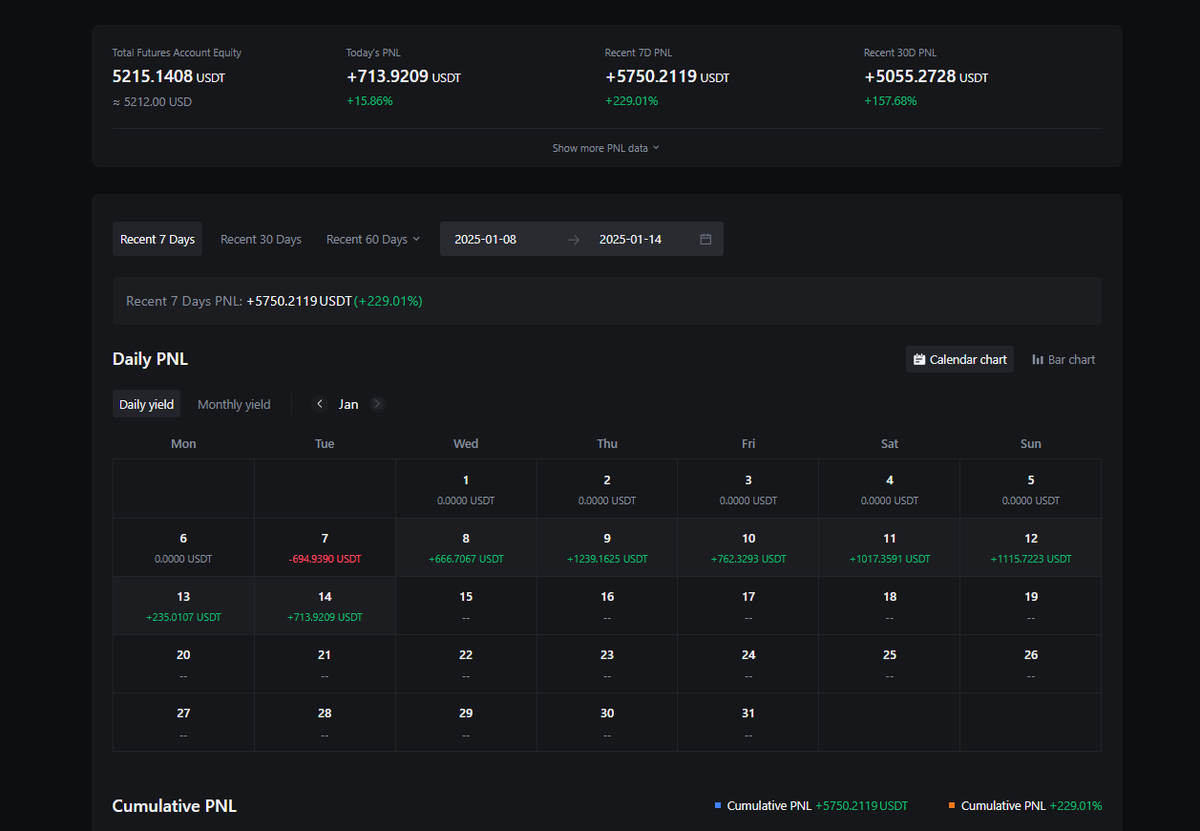Select Recent 7 Days tab

(x=157, y=239)
